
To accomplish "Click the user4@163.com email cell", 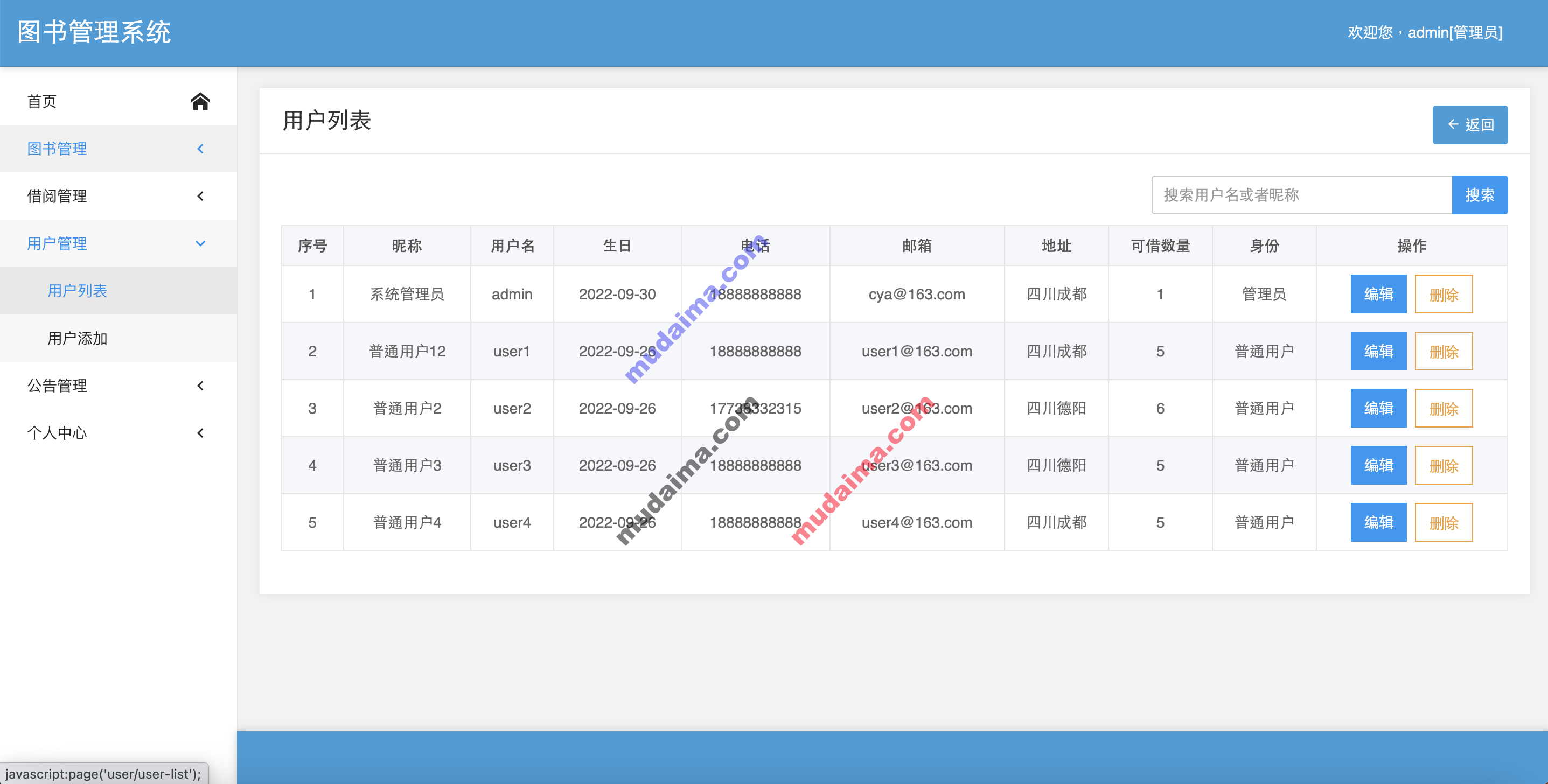I will tap(917, 523).
